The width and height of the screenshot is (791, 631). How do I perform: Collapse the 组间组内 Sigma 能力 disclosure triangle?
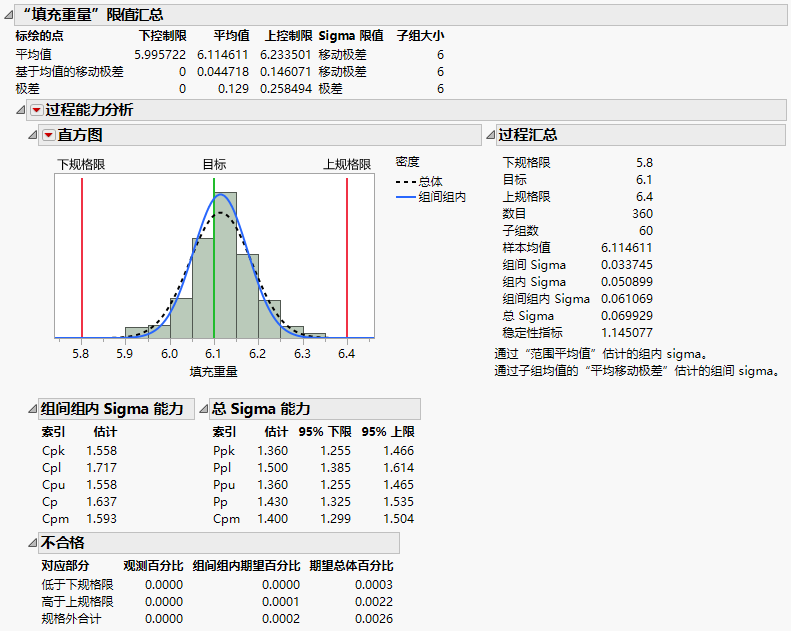click(x=32, y=409)
